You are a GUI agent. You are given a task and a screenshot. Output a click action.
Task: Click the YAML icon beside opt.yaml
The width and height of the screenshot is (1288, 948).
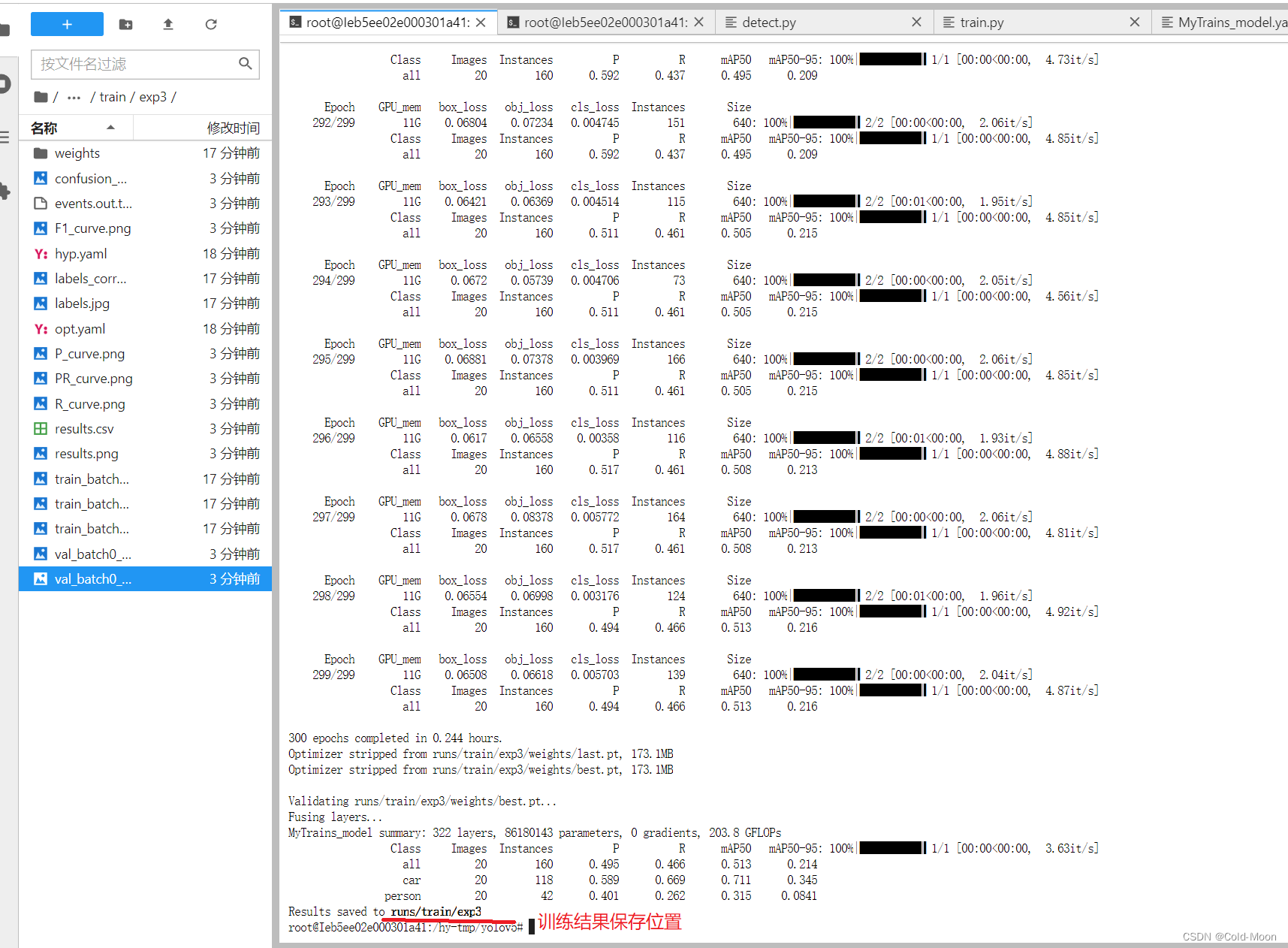pyautogui.click(x=41, y=329)
